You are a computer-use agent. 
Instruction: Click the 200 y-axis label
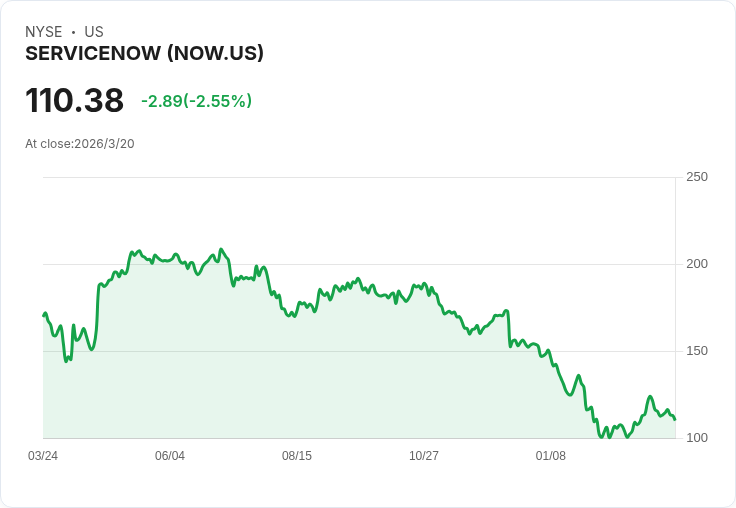coord(696,264)
